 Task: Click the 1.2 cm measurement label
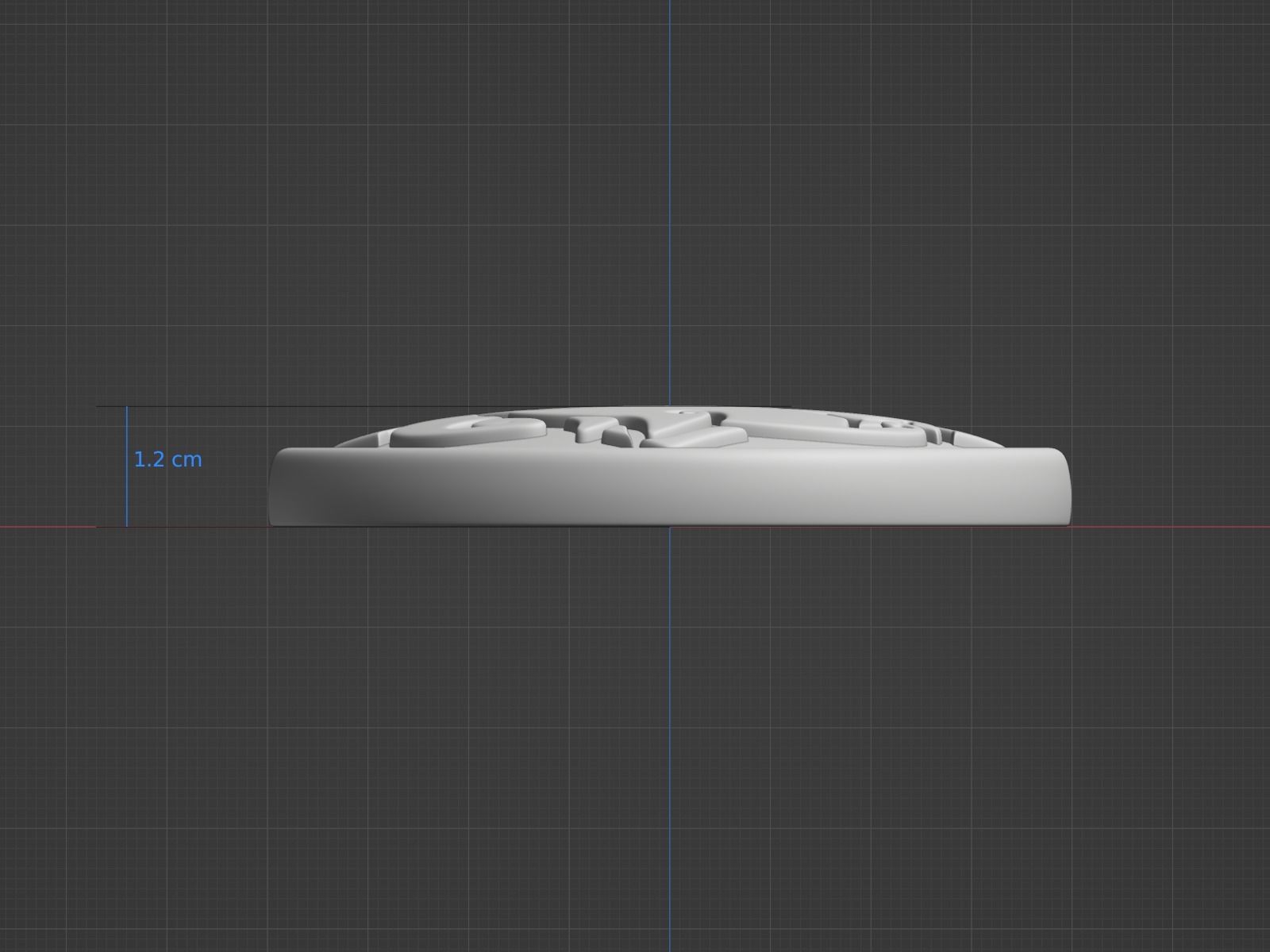click(167, 459)
